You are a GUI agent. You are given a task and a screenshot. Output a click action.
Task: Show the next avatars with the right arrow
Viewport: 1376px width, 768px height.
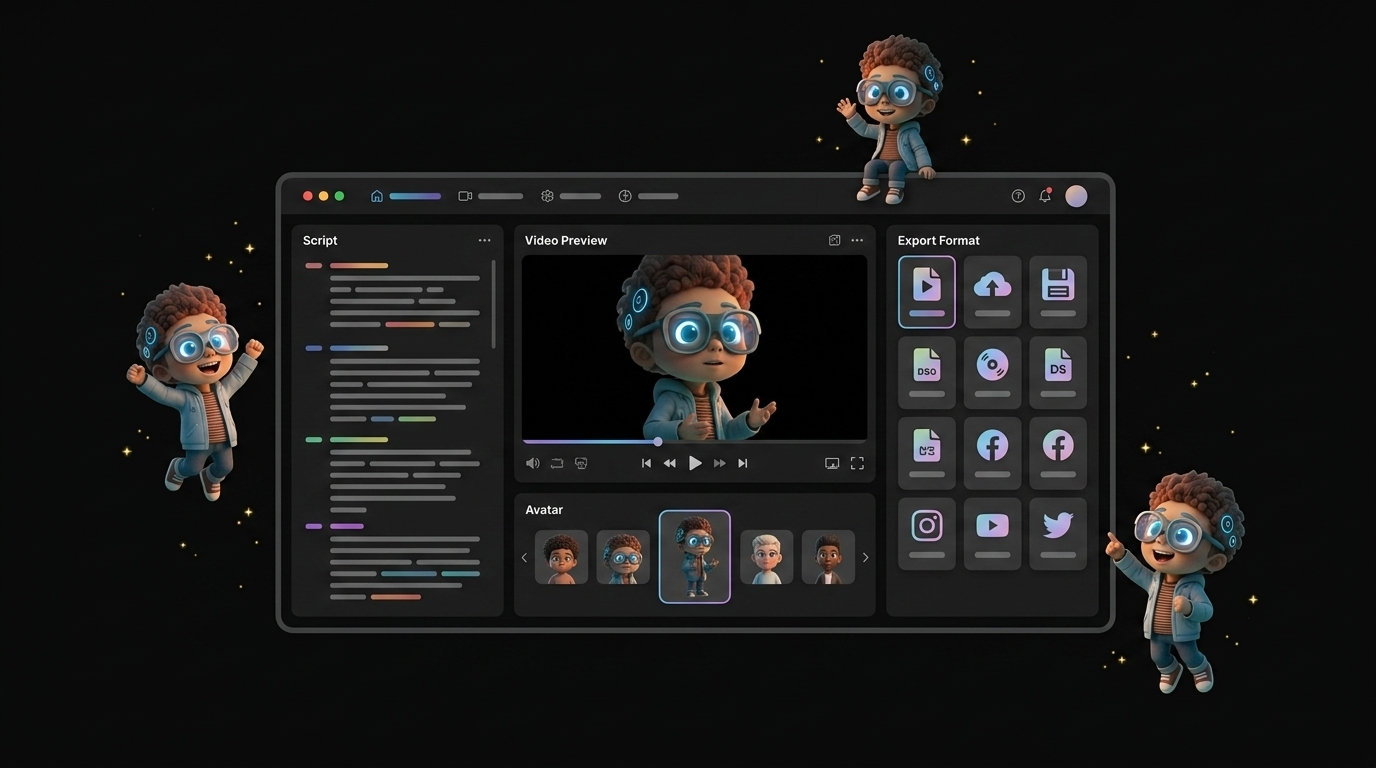click(865, 557)
